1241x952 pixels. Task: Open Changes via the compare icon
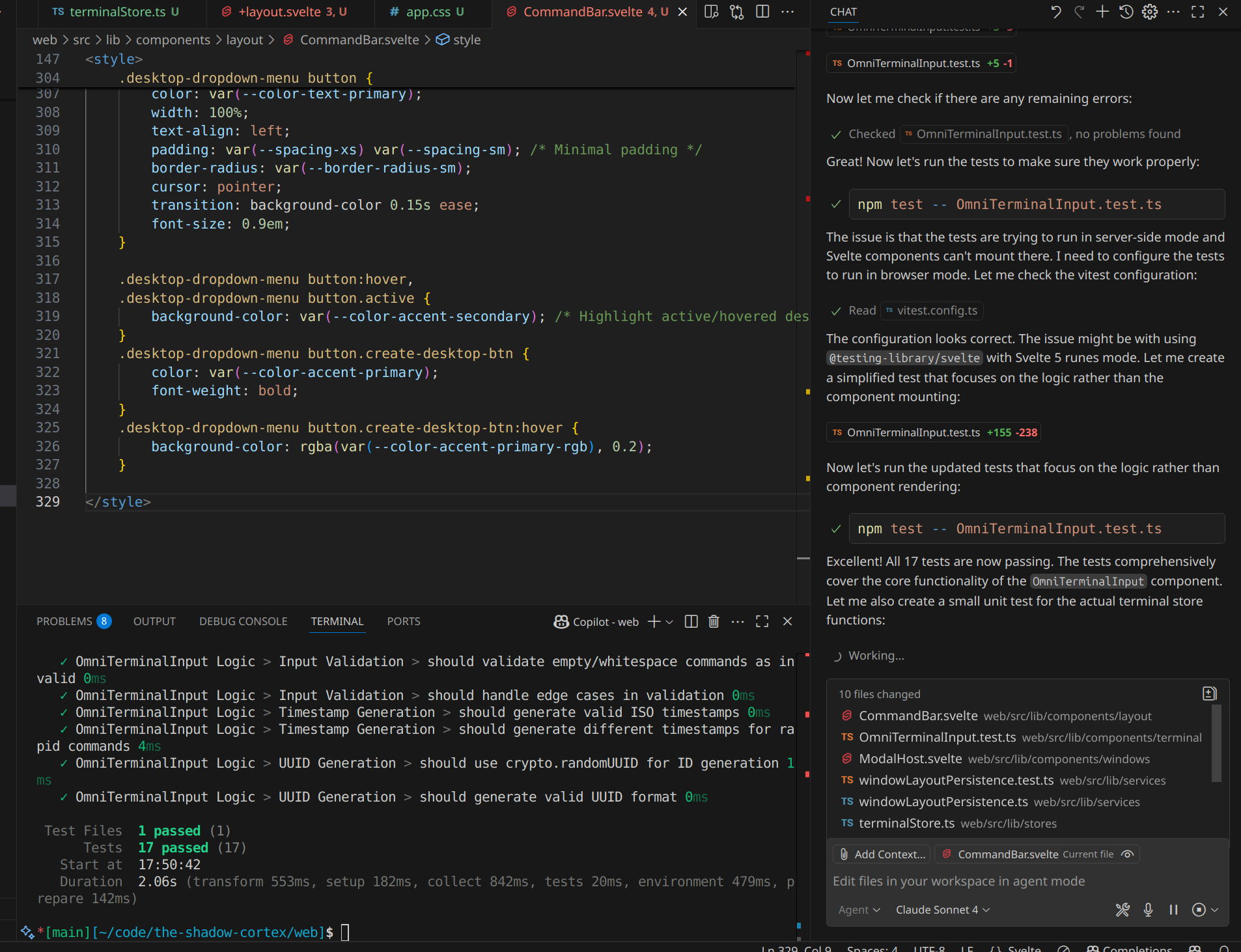click(736, 11)
